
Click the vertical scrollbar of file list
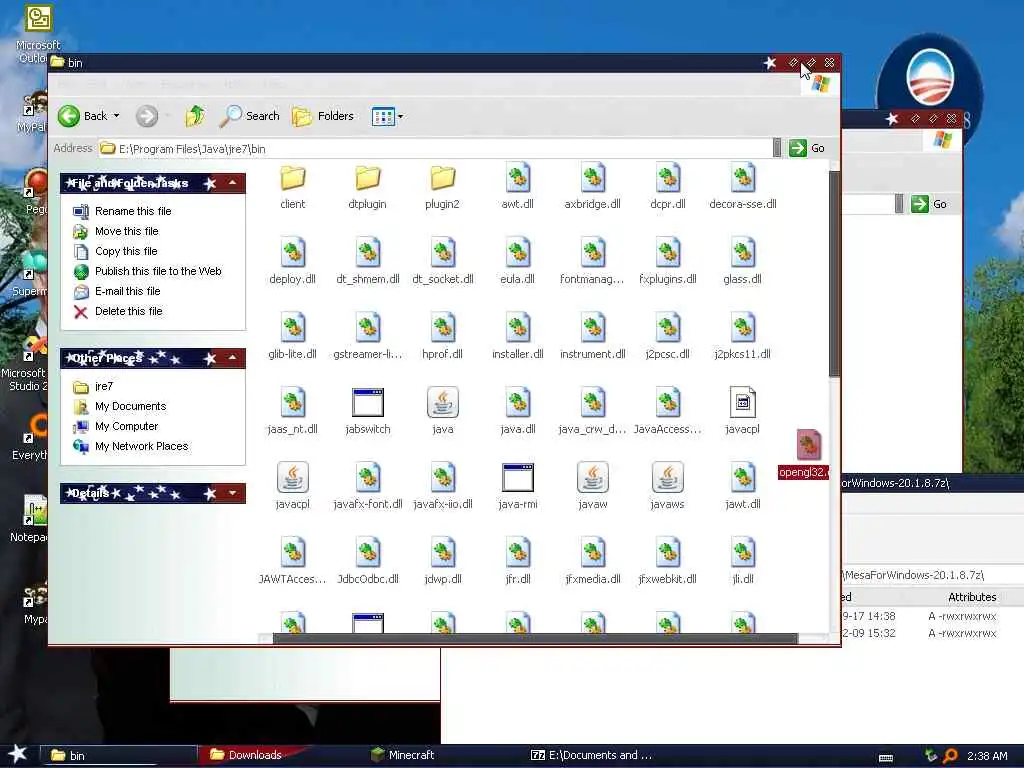835,274
